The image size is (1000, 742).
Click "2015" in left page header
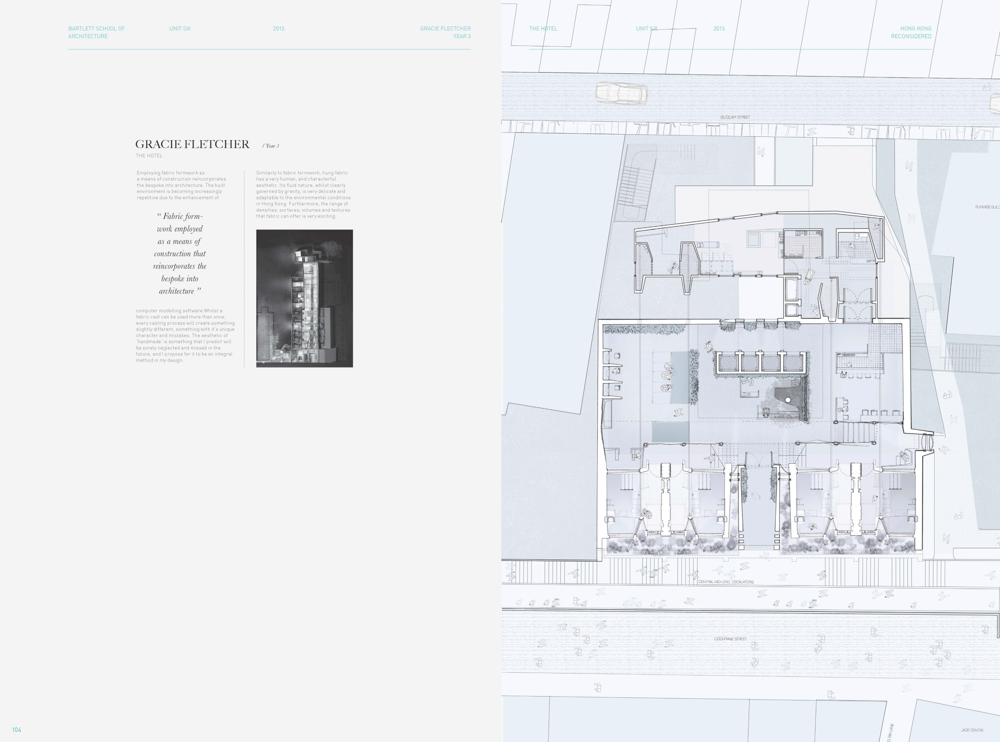pyautogui.click(x=278, y=29)
